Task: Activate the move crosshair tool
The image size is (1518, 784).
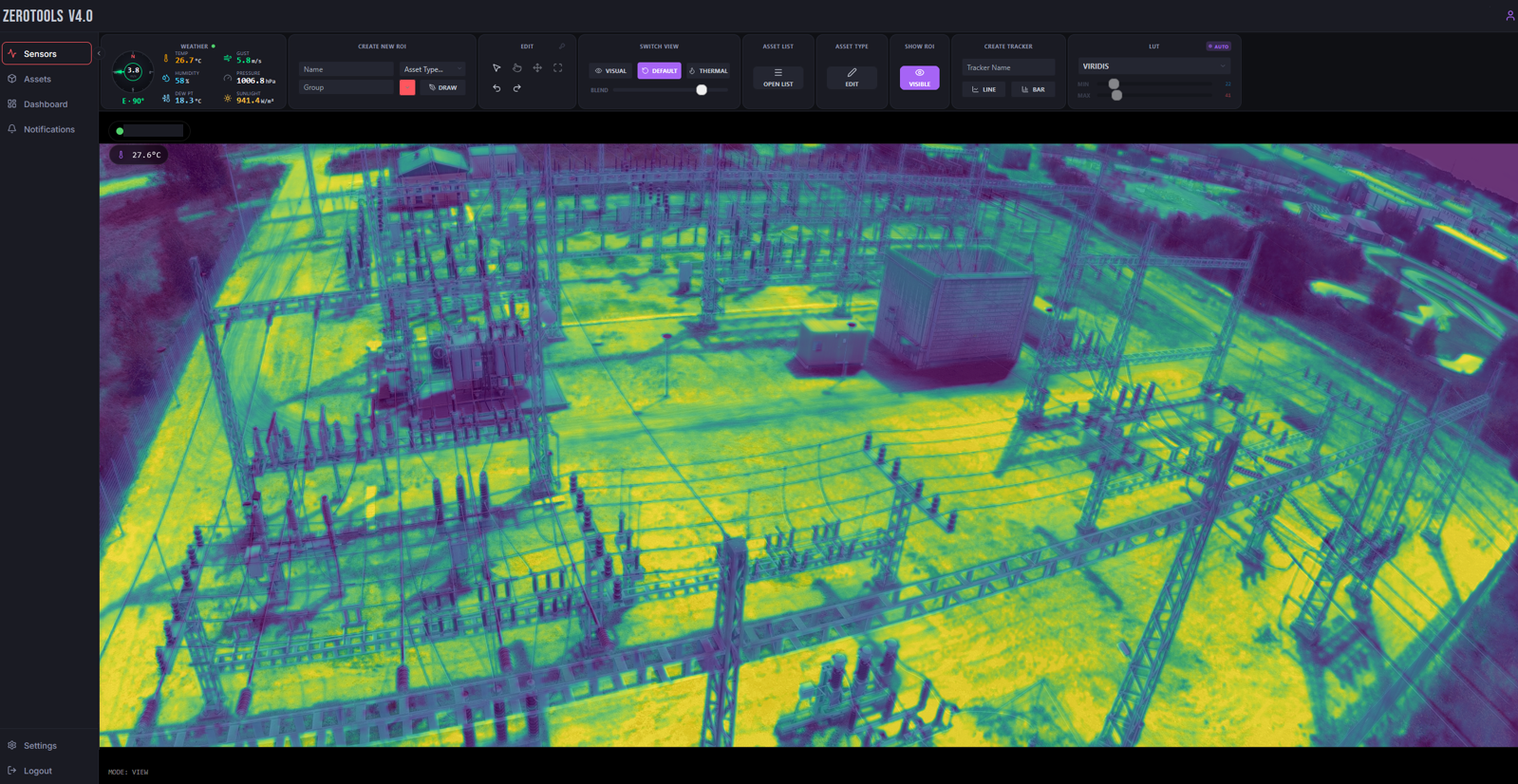Action: [537, 68]
